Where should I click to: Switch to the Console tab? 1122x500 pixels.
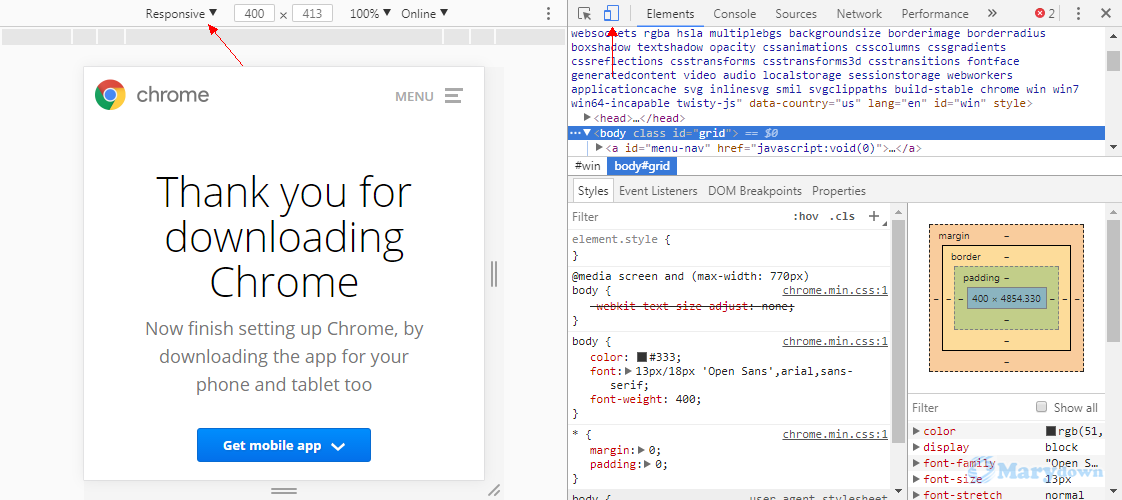pos(734,14)
